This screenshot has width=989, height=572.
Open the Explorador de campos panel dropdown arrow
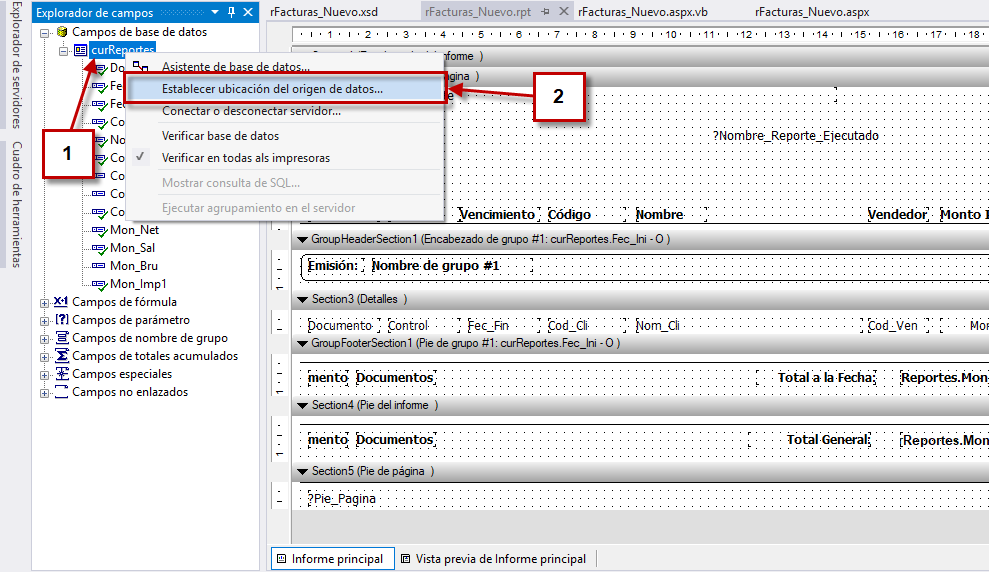[215, 13]
